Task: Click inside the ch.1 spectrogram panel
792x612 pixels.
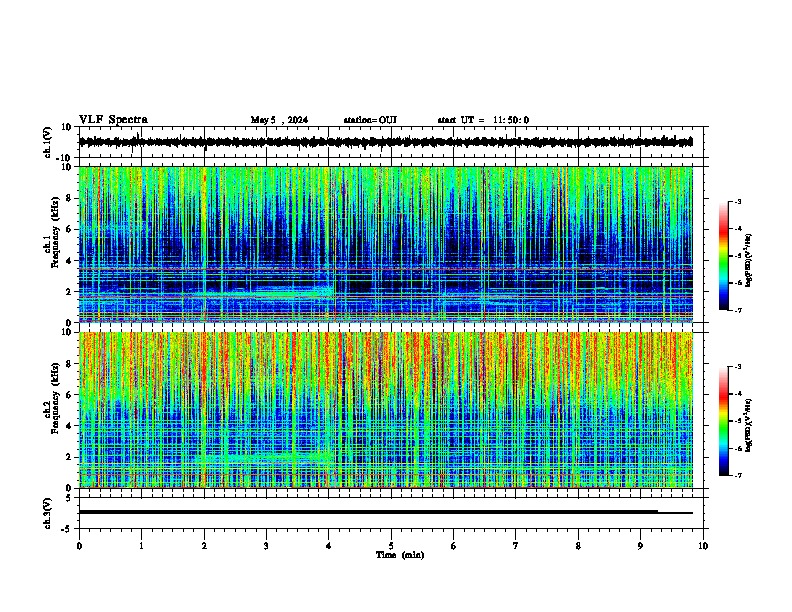Action: (x=385, y=244)
